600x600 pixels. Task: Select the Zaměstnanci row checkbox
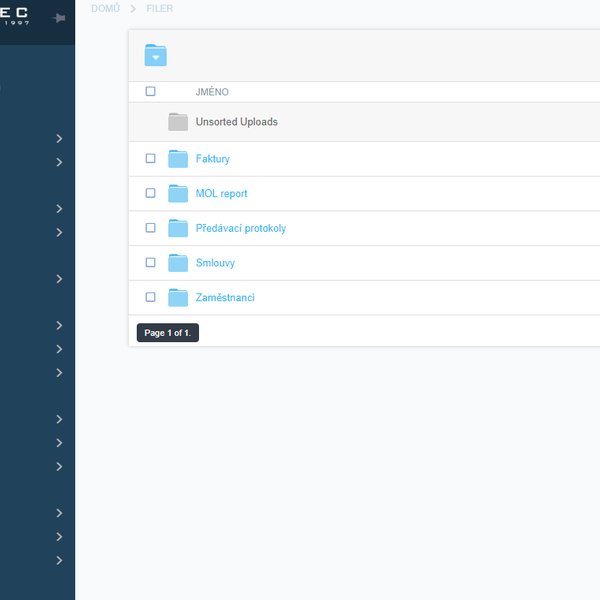150,298
